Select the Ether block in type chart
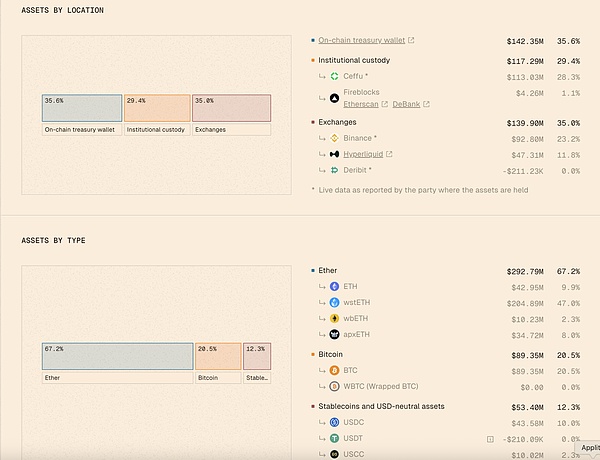The width and height of the screenshot is (600, 460). (x=118, y=356)
